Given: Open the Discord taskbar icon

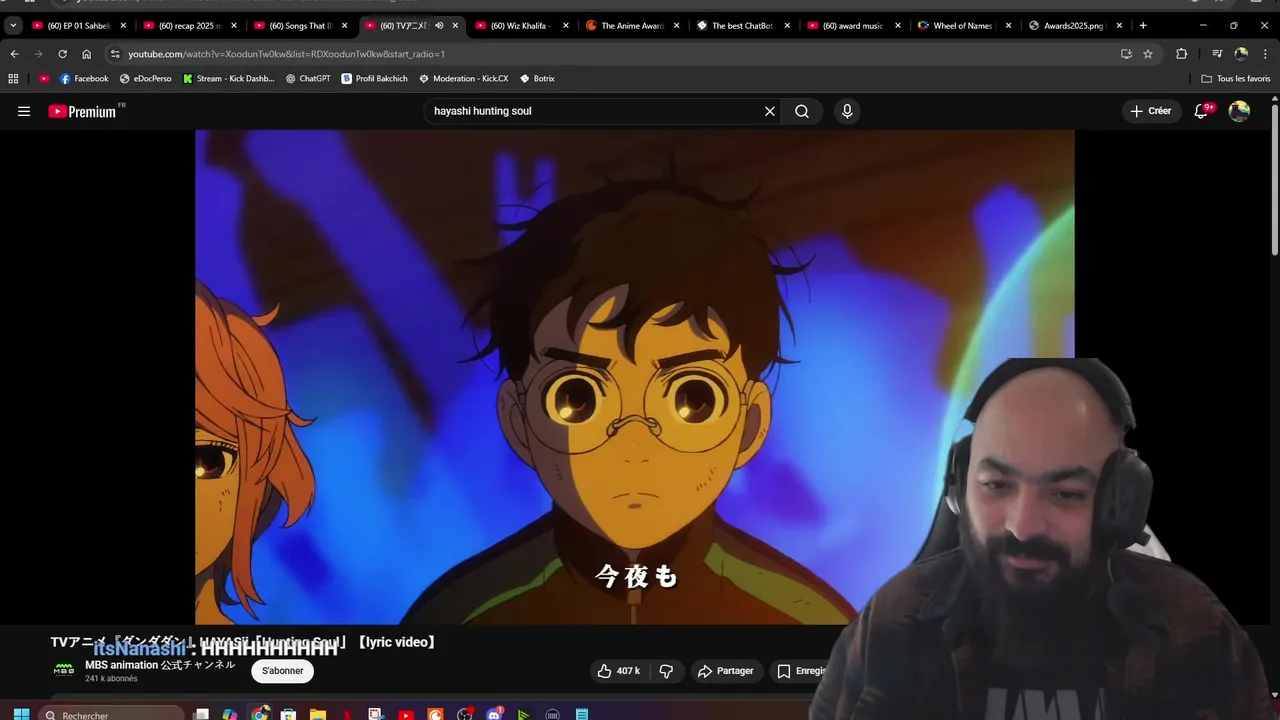Looking at the screenshot, I should coord(494,714).
